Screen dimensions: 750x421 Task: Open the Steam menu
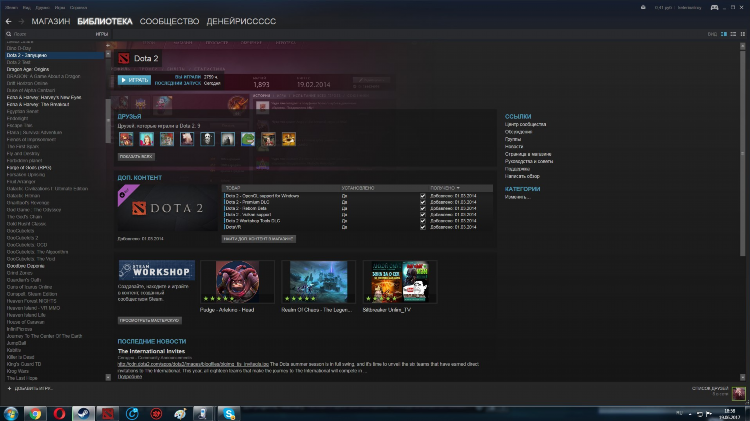pyautogui.click(x=11, y=8)
